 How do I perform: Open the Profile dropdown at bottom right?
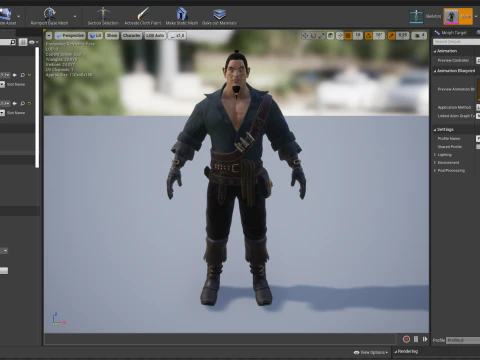pyautogui.click(x=463, y=340)
